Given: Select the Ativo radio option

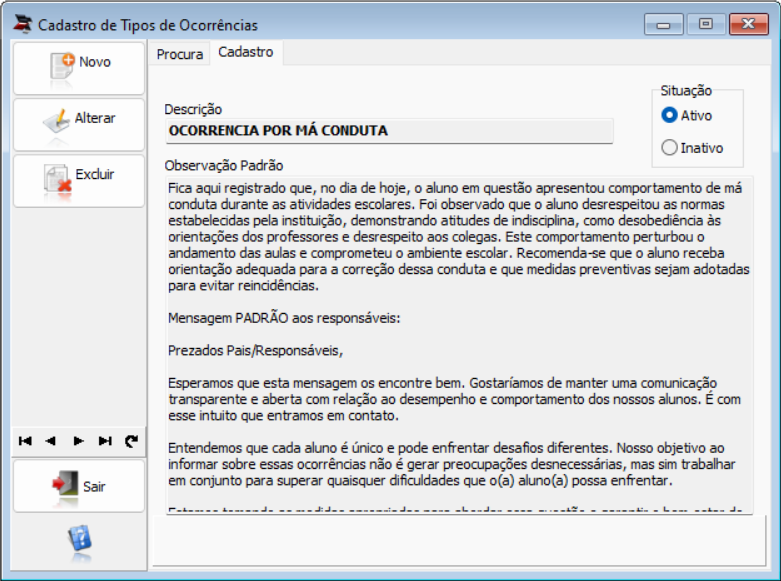Looking at the screenshot, I should (669, 115).
